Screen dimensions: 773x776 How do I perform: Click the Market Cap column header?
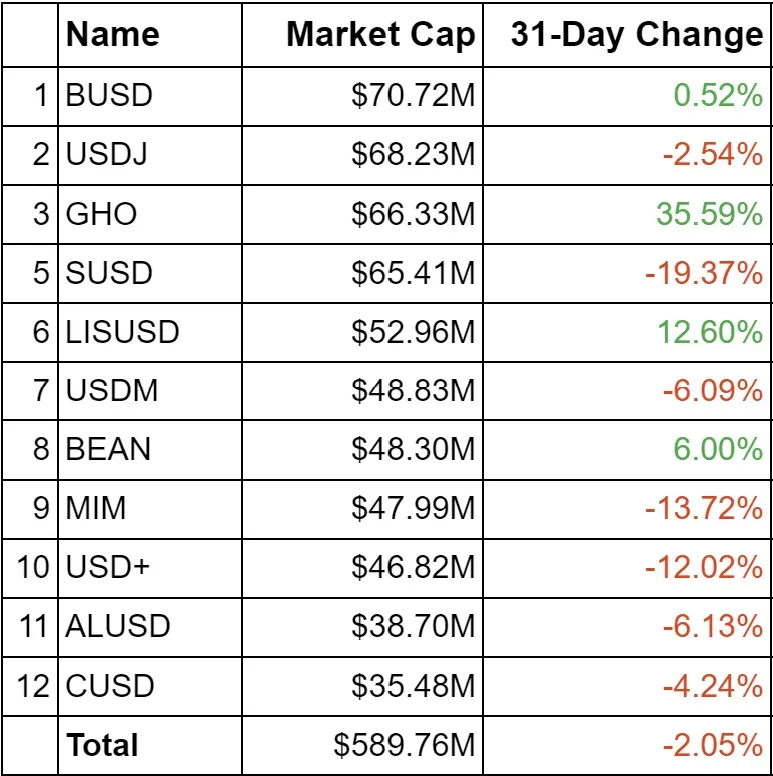[x=380, y=36]
